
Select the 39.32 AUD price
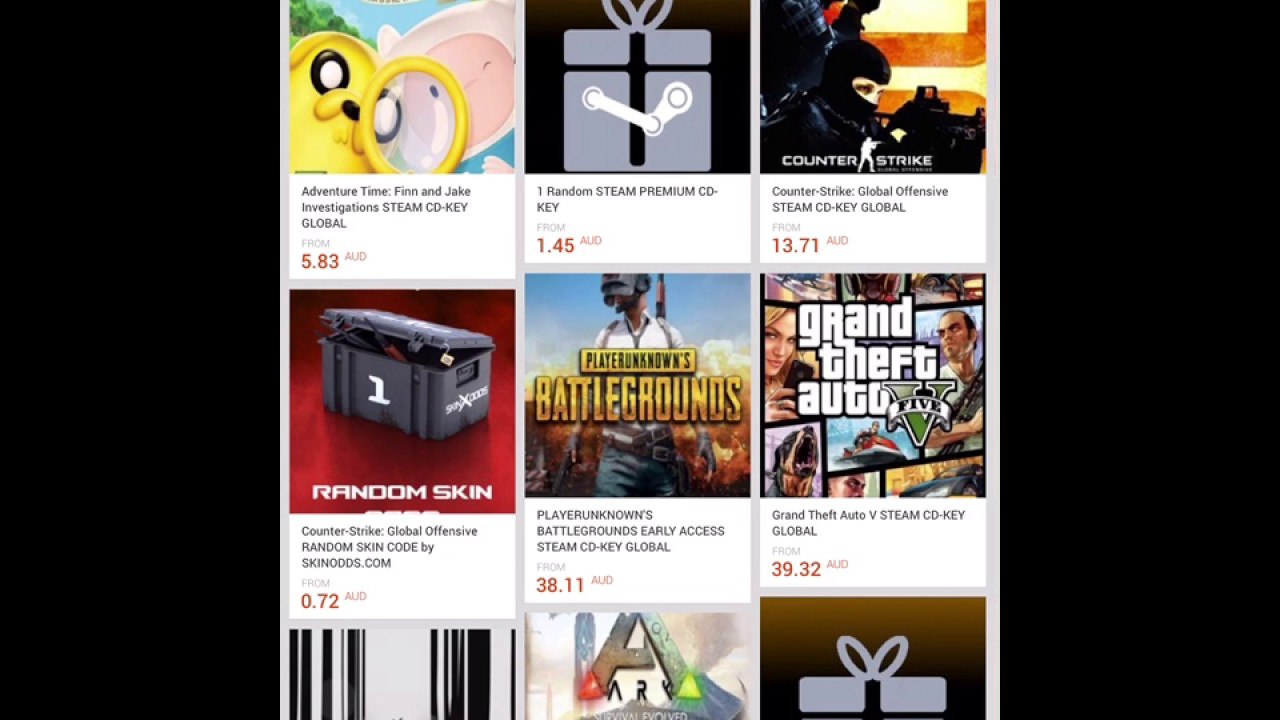[809, 568]
